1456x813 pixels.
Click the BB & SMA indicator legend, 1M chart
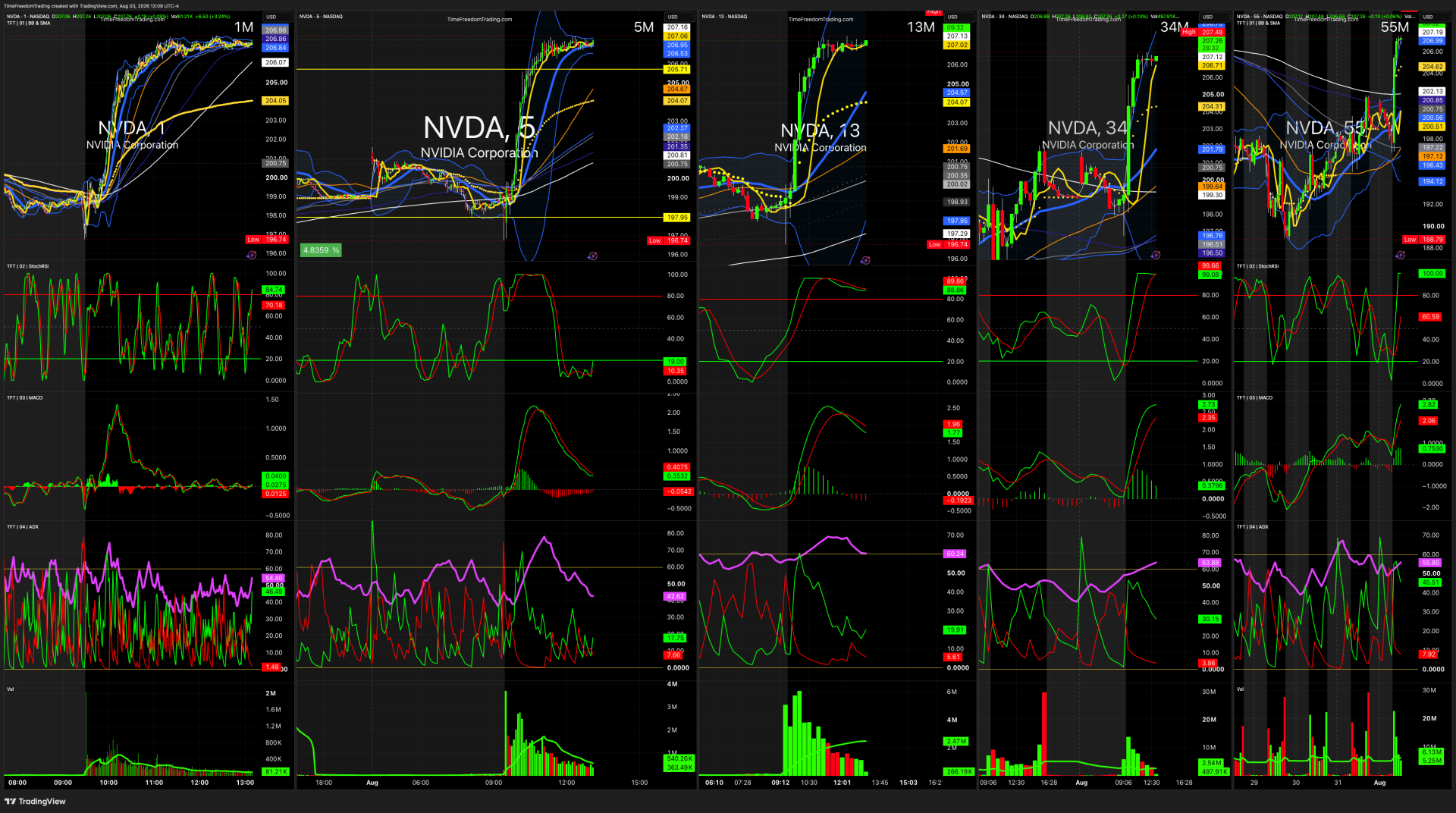point(29,23)
